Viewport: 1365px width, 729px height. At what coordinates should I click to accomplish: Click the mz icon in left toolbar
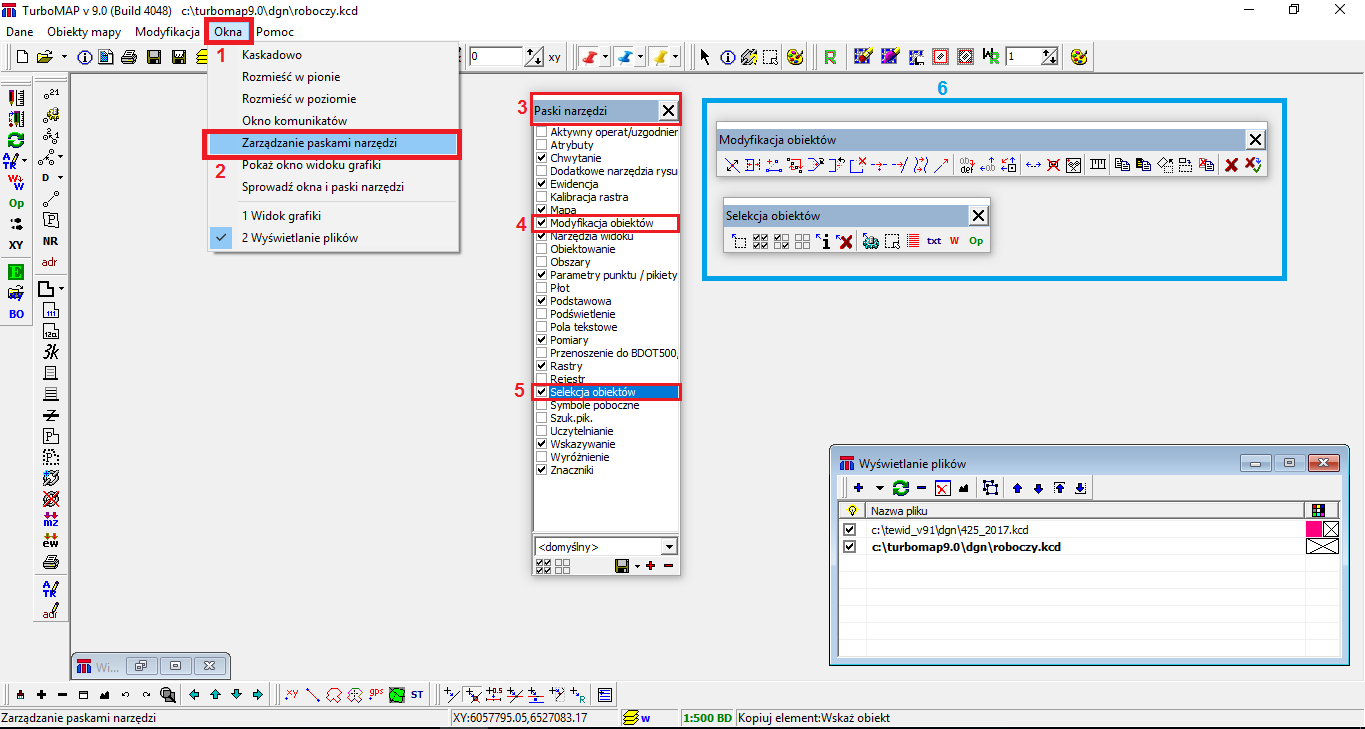coord(50,520)
